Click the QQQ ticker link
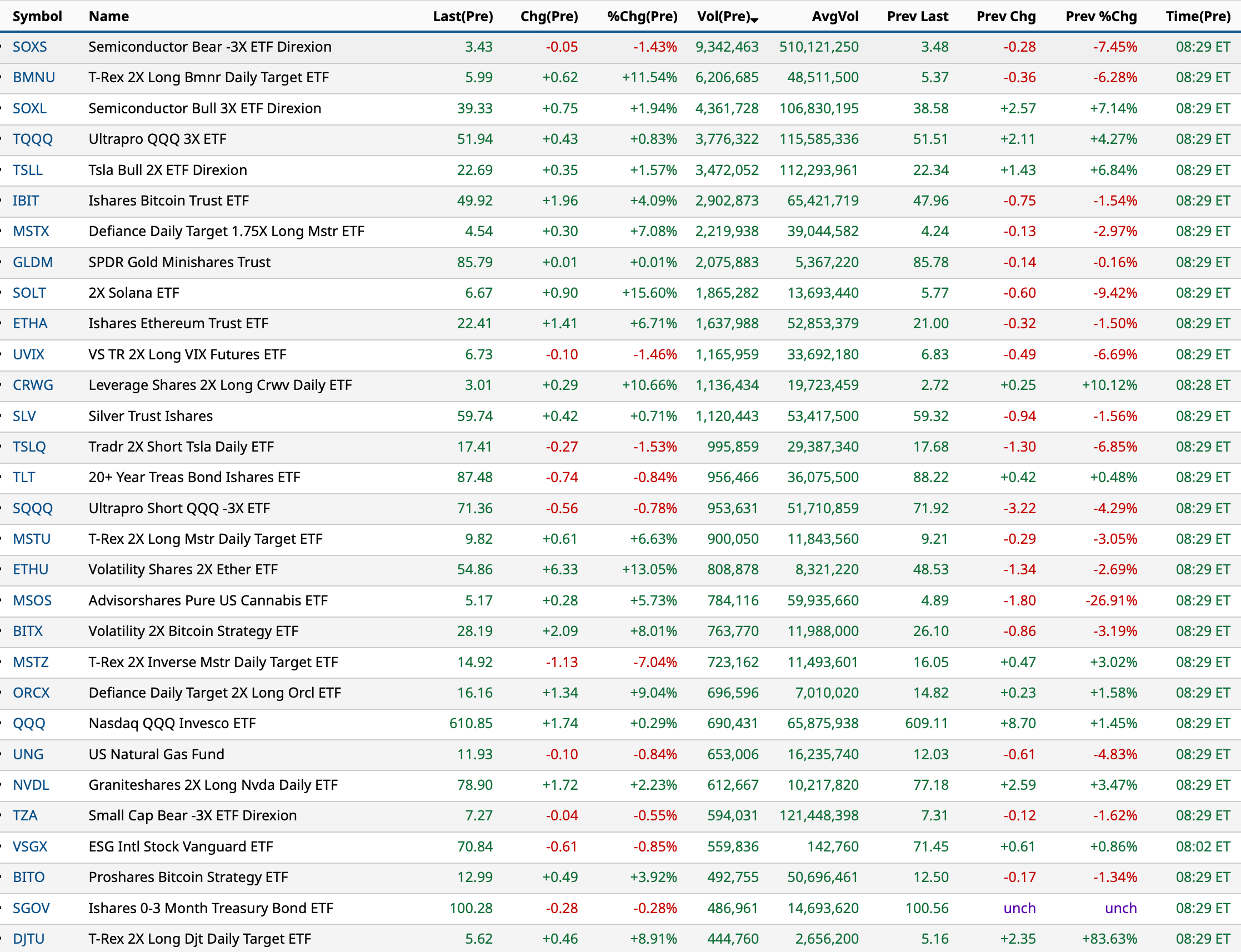Screen dimensions: 1241x952 click(x=28, y=724)
